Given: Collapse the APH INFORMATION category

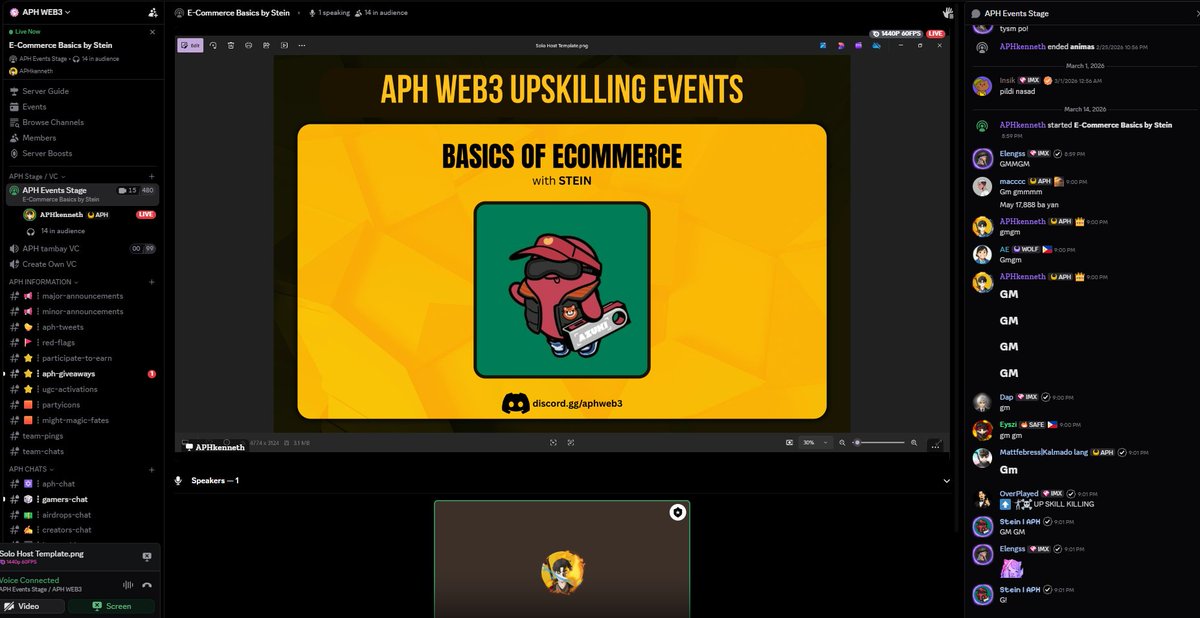Looking at the screenshot, I should click(43, 282).
